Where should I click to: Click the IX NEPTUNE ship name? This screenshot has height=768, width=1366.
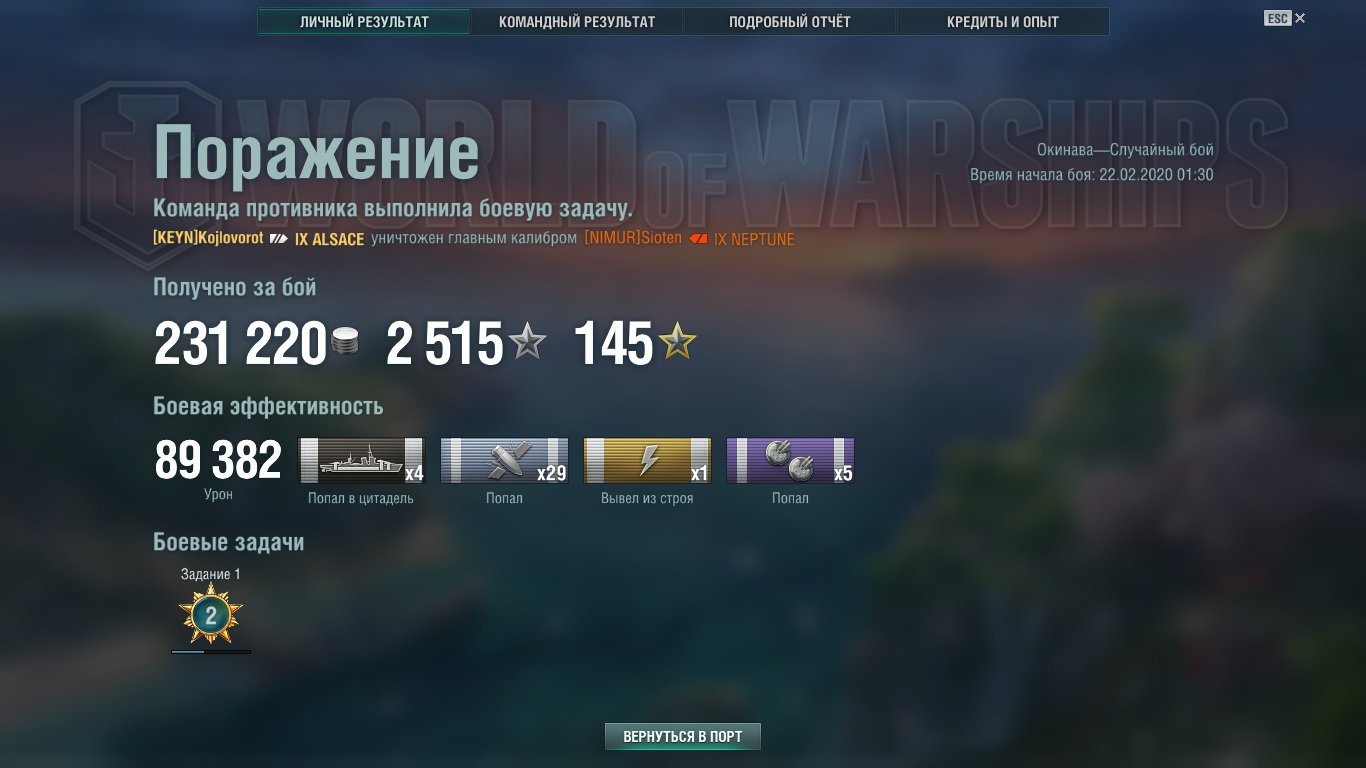coord(754,240)
